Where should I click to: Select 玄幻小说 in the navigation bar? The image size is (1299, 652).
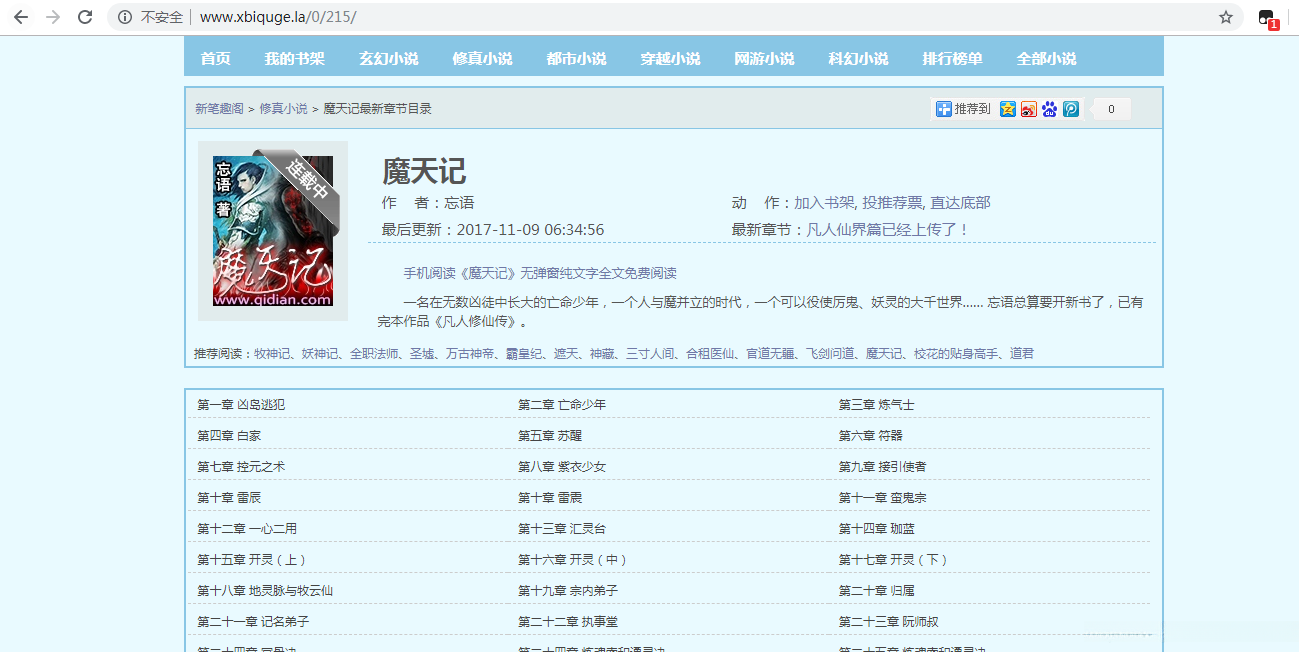click(x=389, y=58)
